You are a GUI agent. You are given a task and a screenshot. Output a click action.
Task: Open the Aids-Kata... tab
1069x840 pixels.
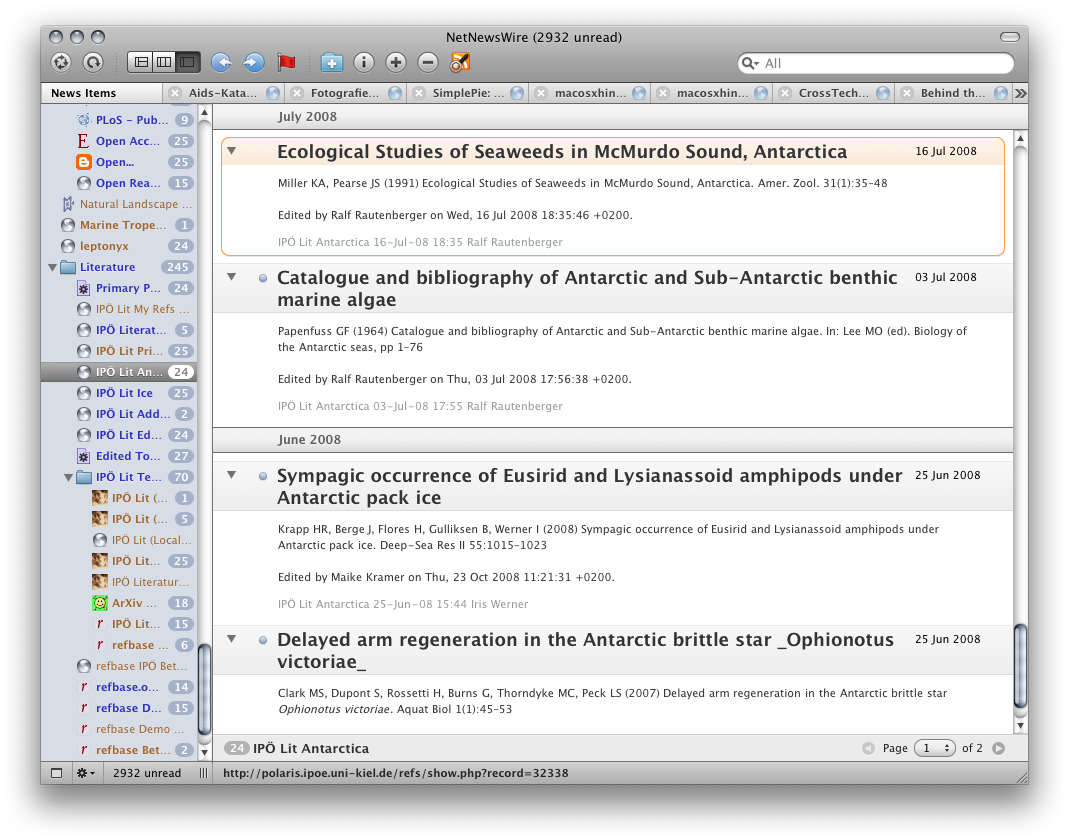(223, 93)
